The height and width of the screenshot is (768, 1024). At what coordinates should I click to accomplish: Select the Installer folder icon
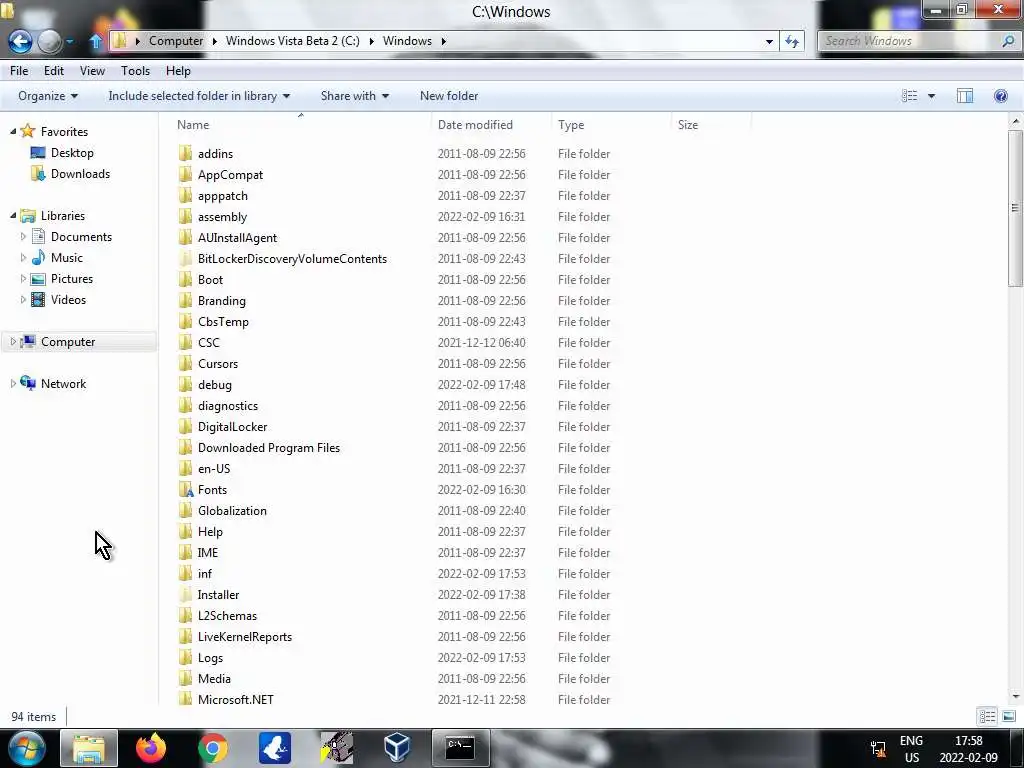pos(185,595)
